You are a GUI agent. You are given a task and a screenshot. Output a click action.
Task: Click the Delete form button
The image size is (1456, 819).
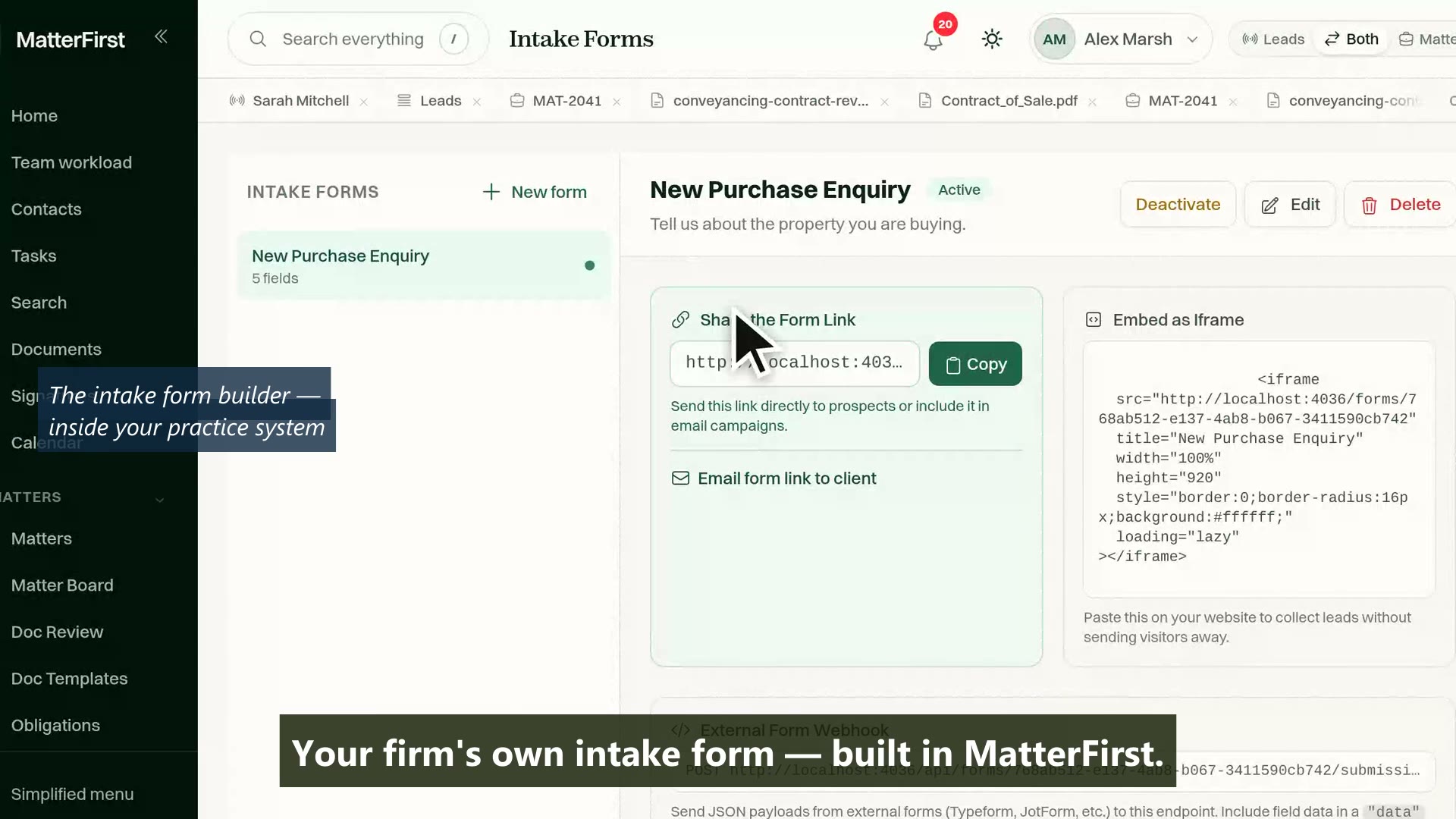[x=1400, y=205]
